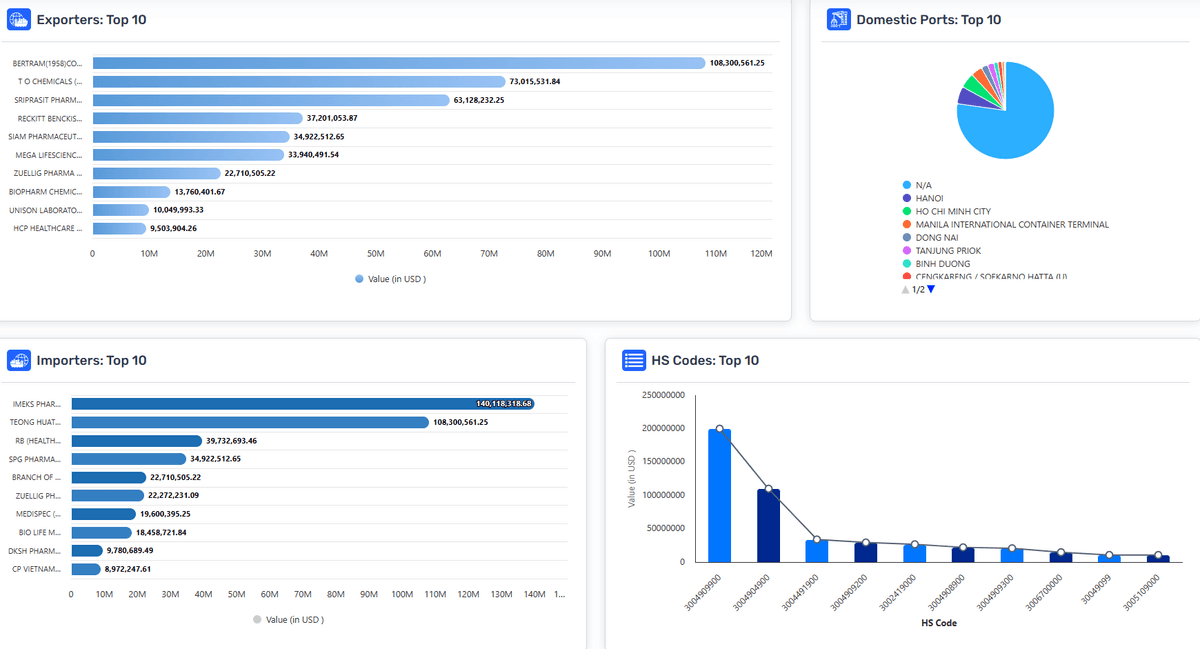Go to next legend page arrow
This screenshot has height=649, width=1200.
931,289
